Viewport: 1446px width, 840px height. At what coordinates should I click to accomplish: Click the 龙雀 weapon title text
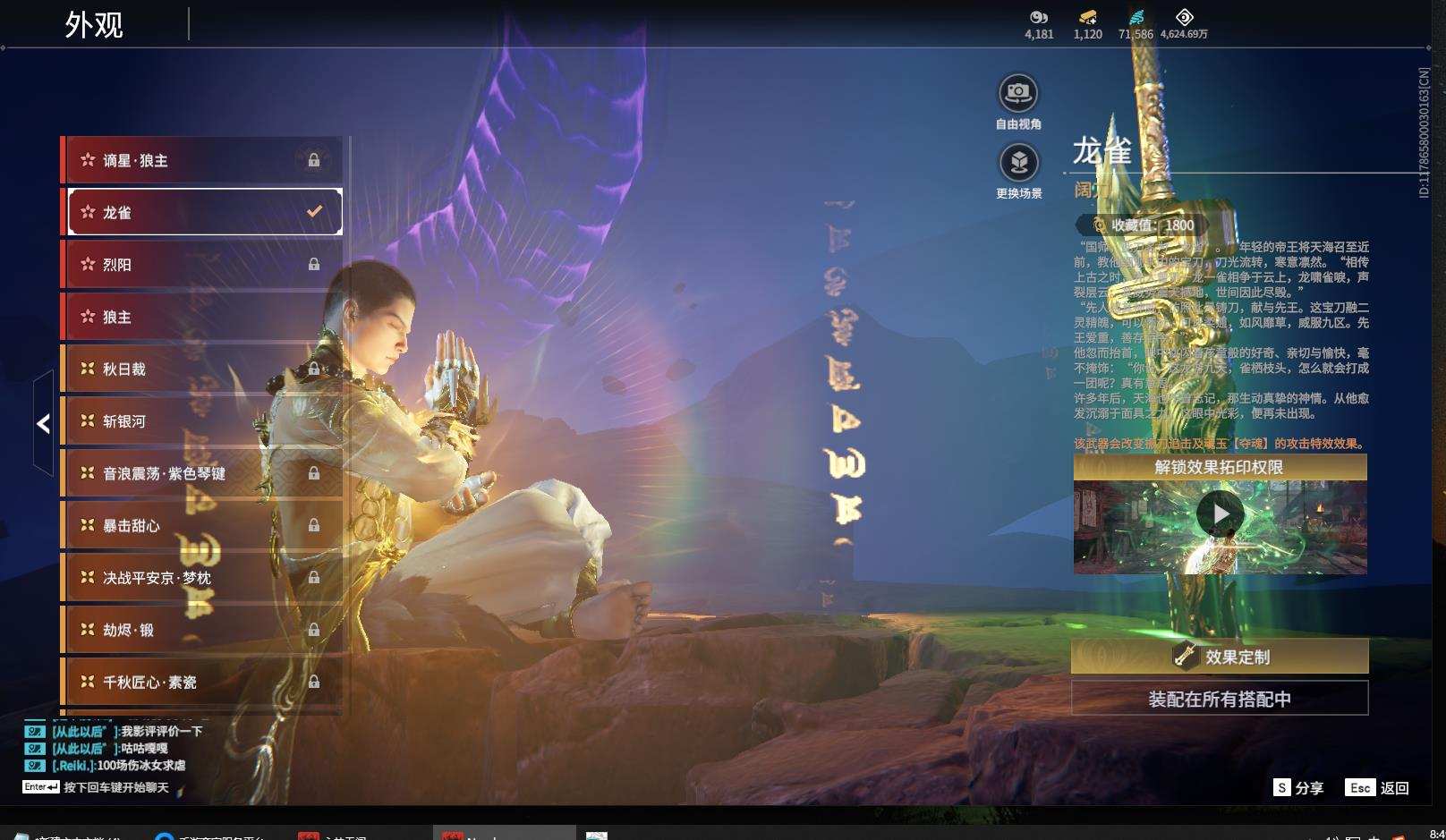click(x=1102, y=151)
